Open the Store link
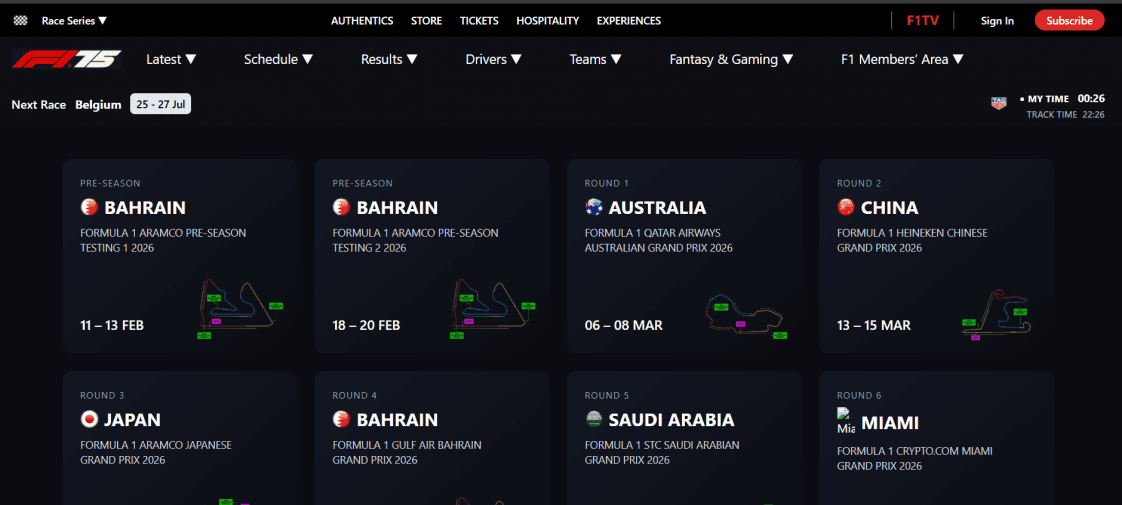This screenshot has width=1122, height=505. click(426, 21)
